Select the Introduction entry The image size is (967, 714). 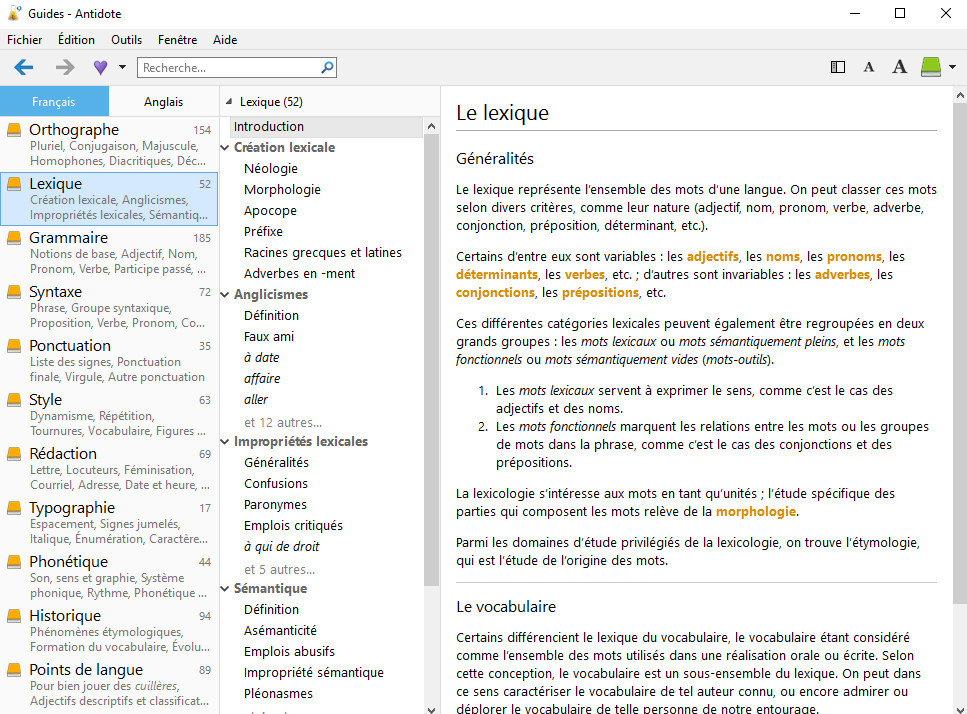pos(327,126)
